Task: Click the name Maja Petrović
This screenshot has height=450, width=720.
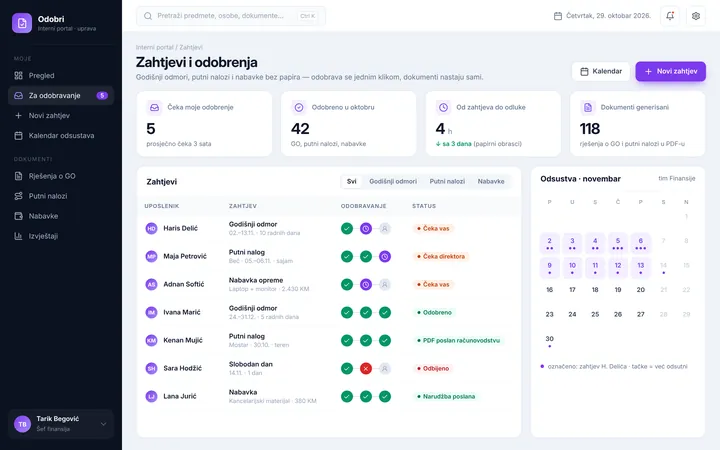Action: pyautogui.click(x=185, y=256)
